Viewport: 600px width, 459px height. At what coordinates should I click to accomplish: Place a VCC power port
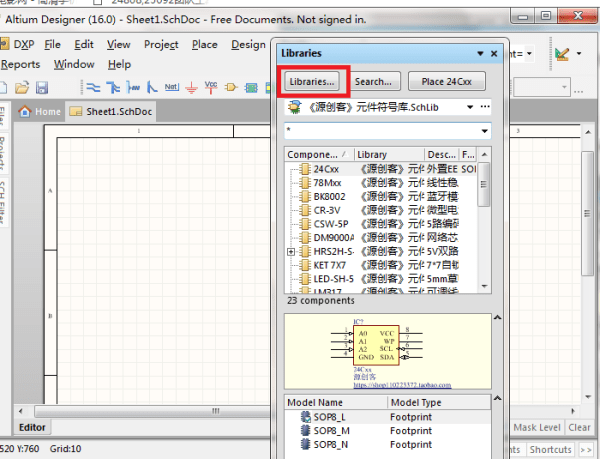(211, 87)
